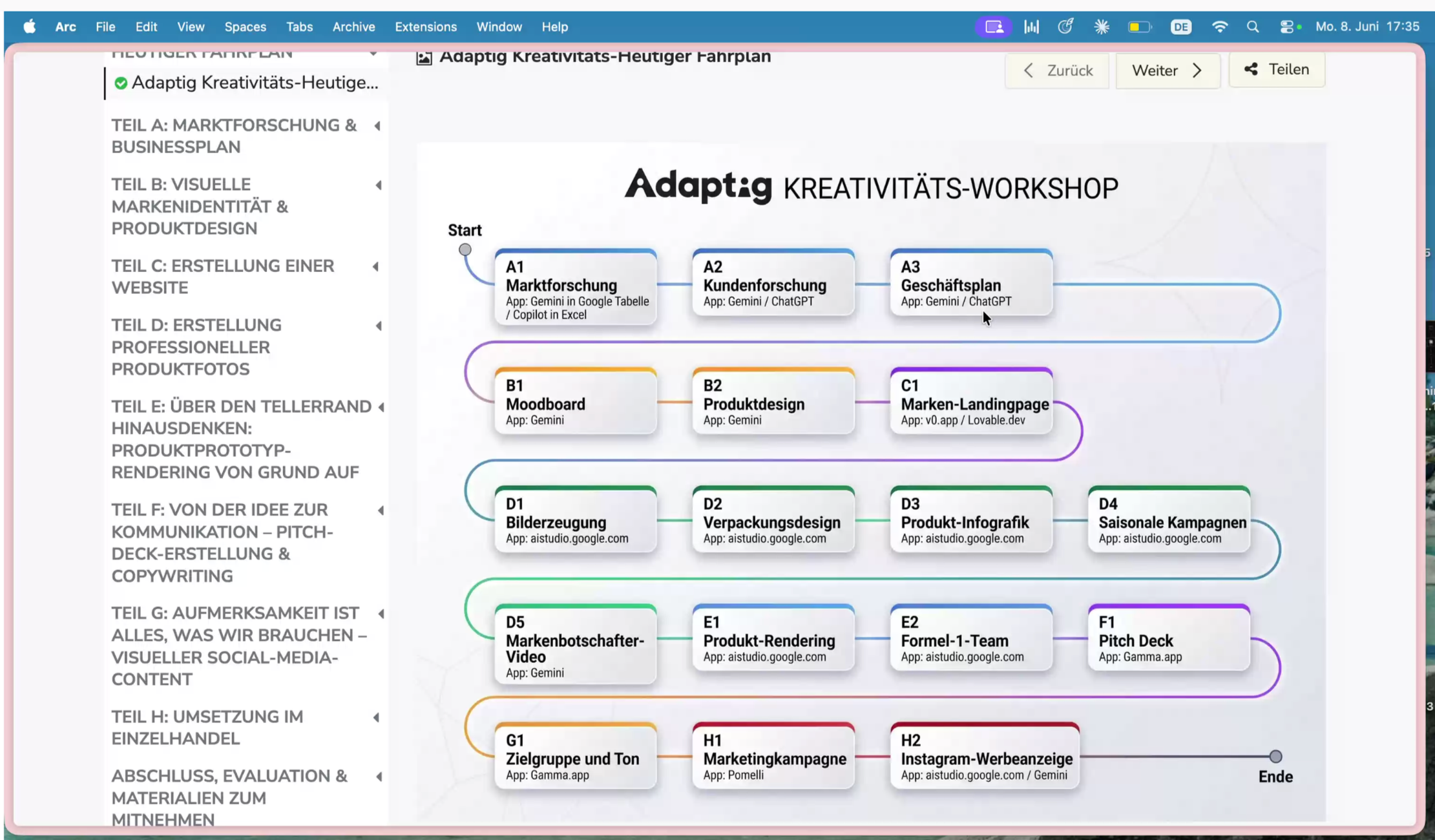The width and height of the screenshot is (1435, 840).
Task: Click the A2 Kundenforschung card
Action: click(x=773, y=282)
